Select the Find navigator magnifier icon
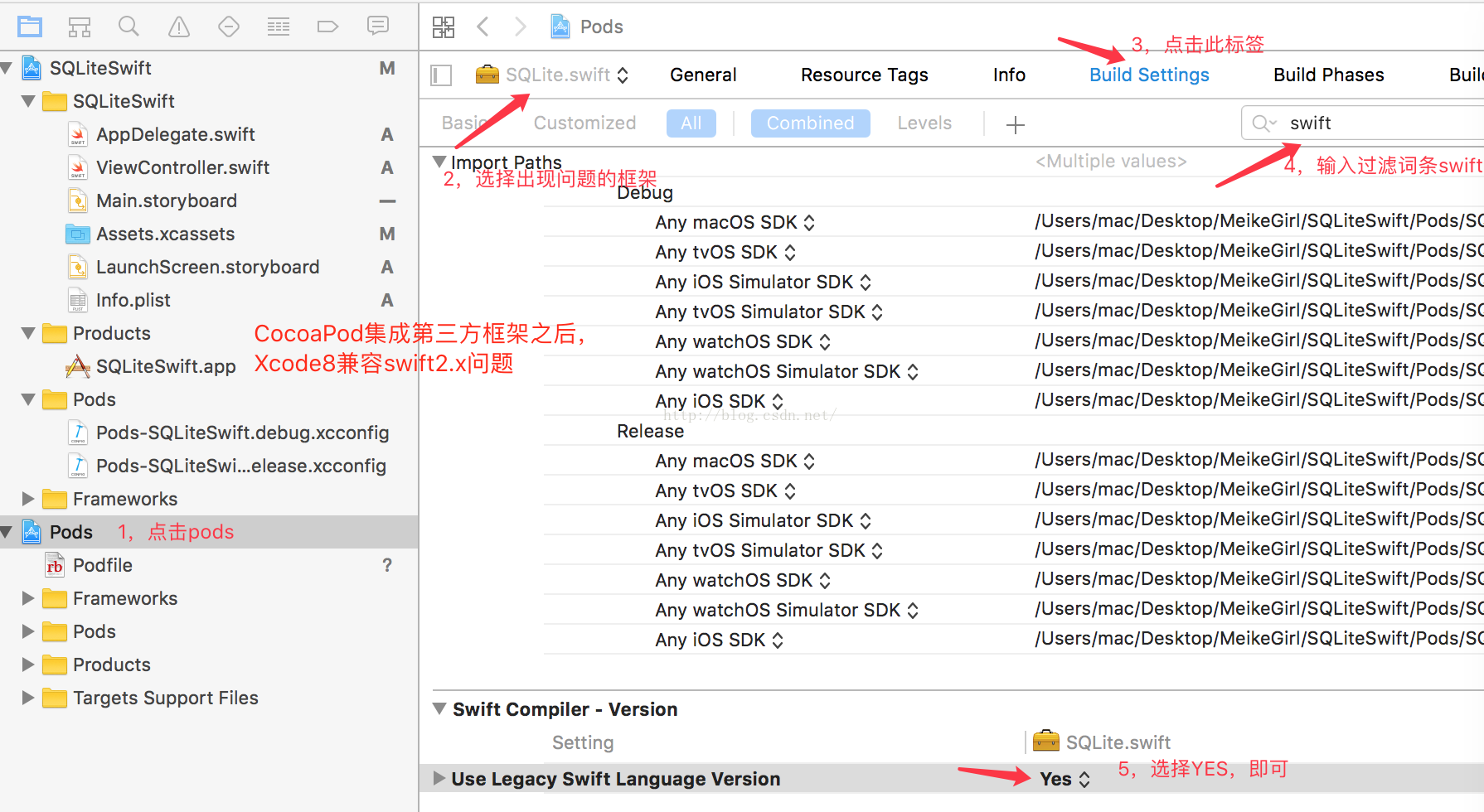Viewport: 1484px width, 812px height. (129, 26)
